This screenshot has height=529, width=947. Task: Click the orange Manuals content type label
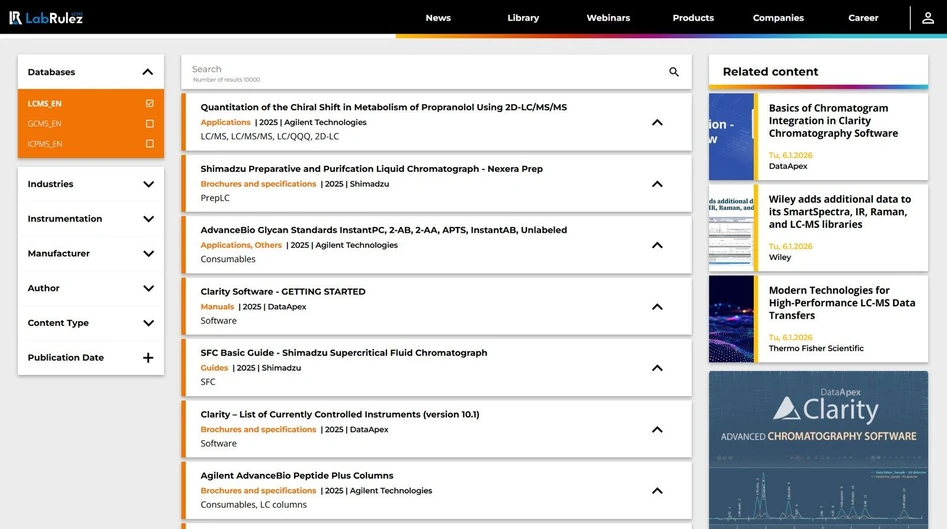(x=217, y=307)
